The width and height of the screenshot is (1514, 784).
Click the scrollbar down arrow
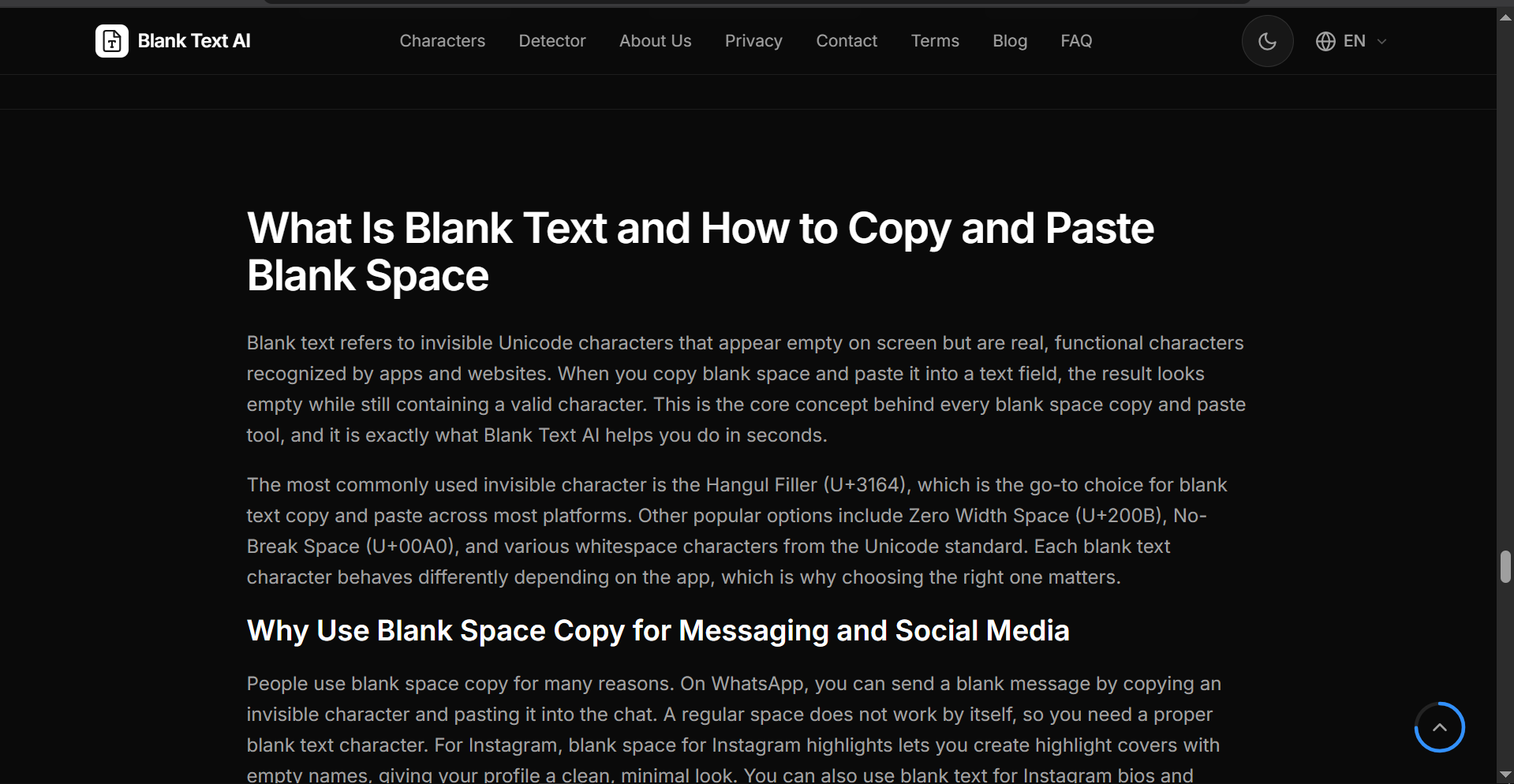point(1505,775)
